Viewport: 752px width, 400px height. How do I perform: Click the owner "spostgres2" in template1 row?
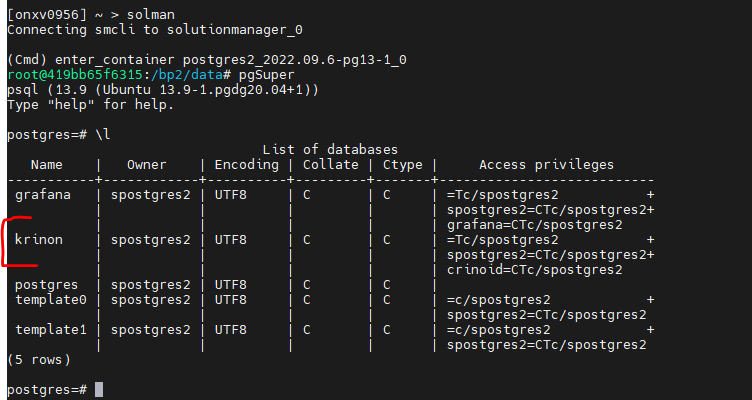tap(151, 329)
